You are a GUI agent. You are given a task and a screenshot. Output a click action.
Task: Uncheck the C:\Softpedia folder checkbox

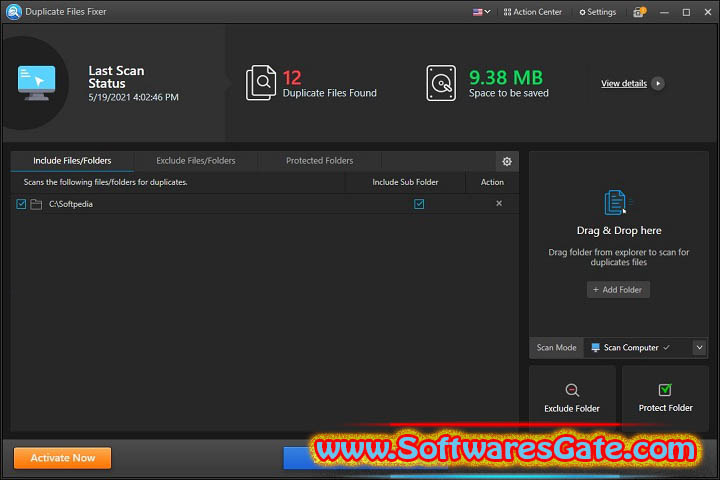(21, 204)
